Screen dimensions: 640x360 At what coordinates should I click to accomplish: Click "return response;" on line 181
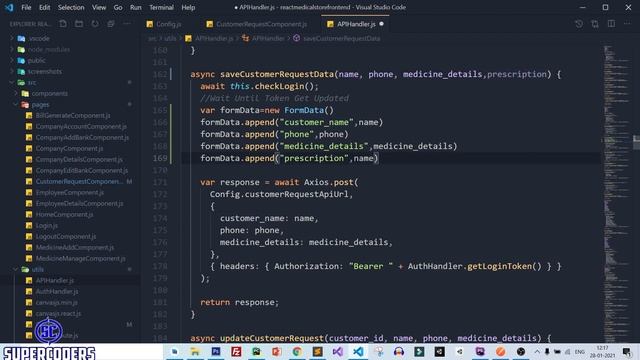pos(239,302)
